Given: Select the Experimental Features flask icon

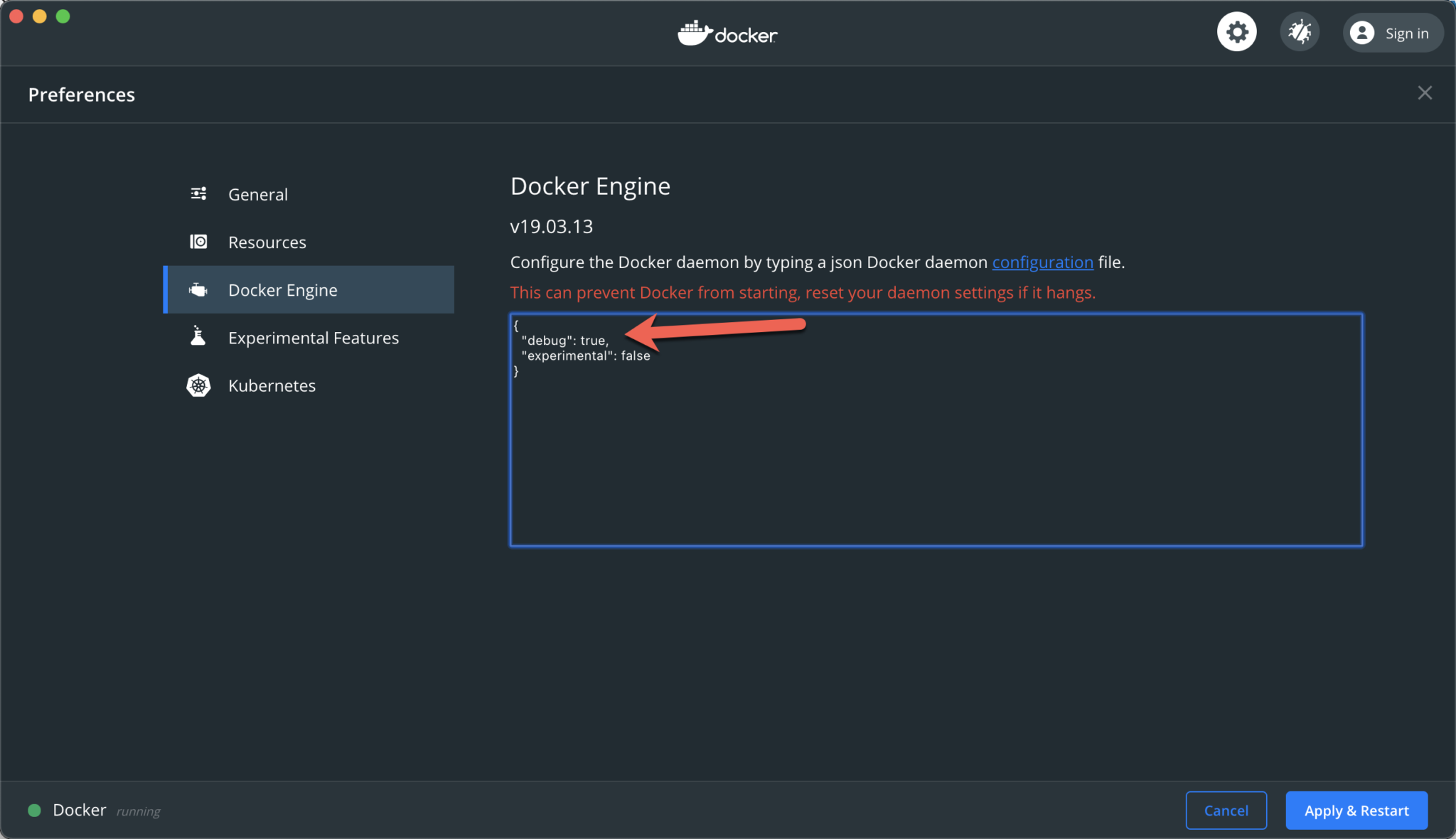Looking at the screenshot, I should 198,337.
